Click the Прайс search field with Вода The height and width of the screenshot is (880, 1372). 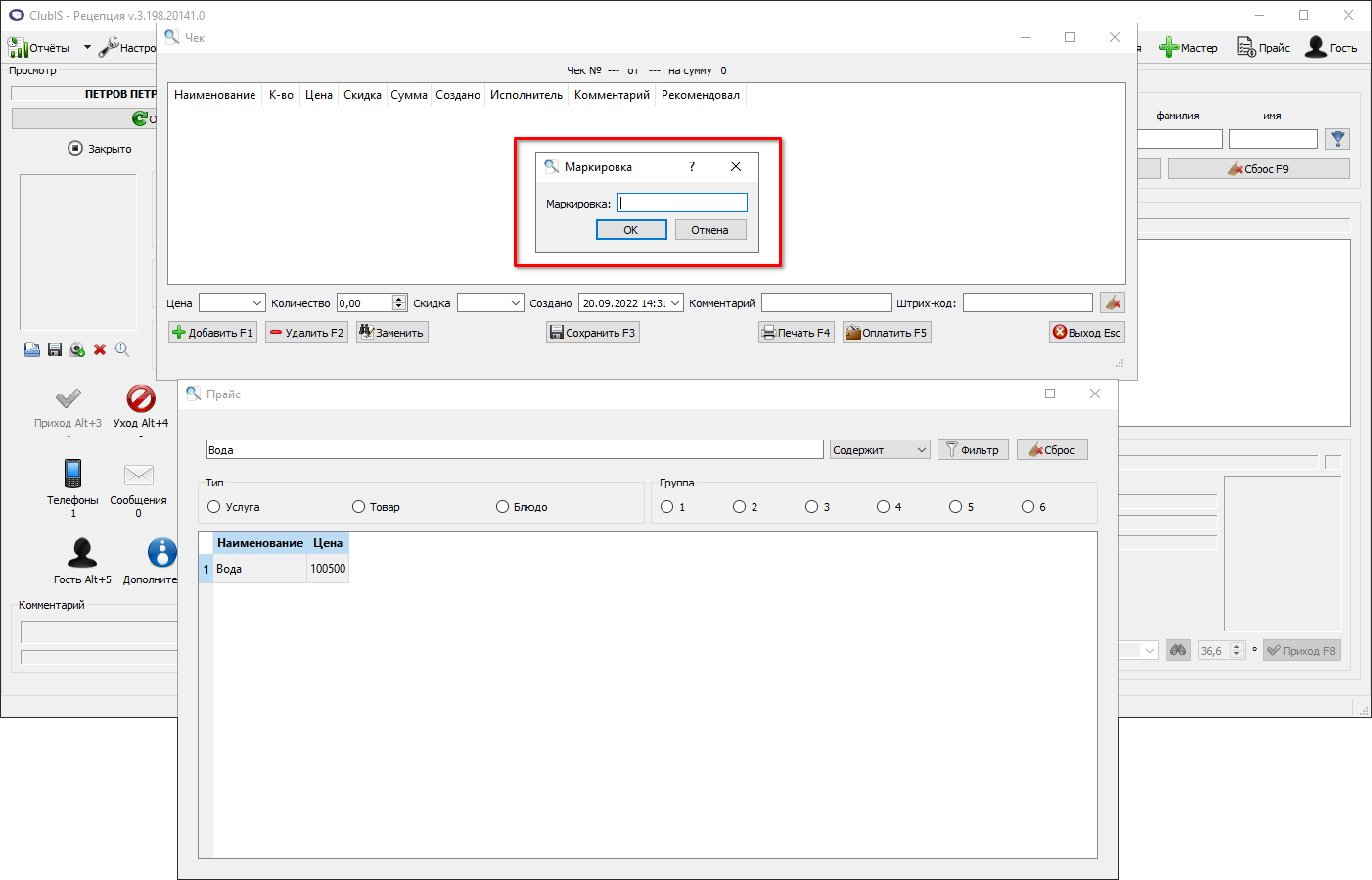coord(515,450)
